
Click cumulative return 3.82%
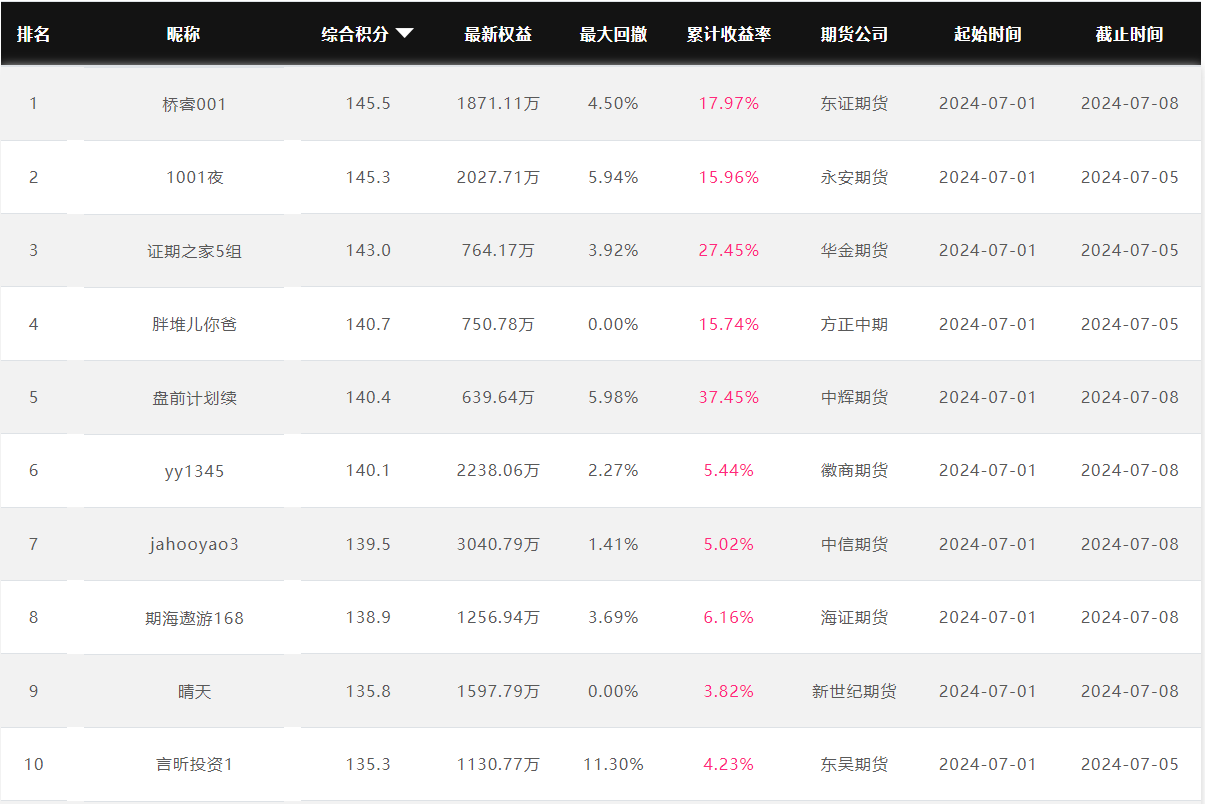click(x=729, y=691)
